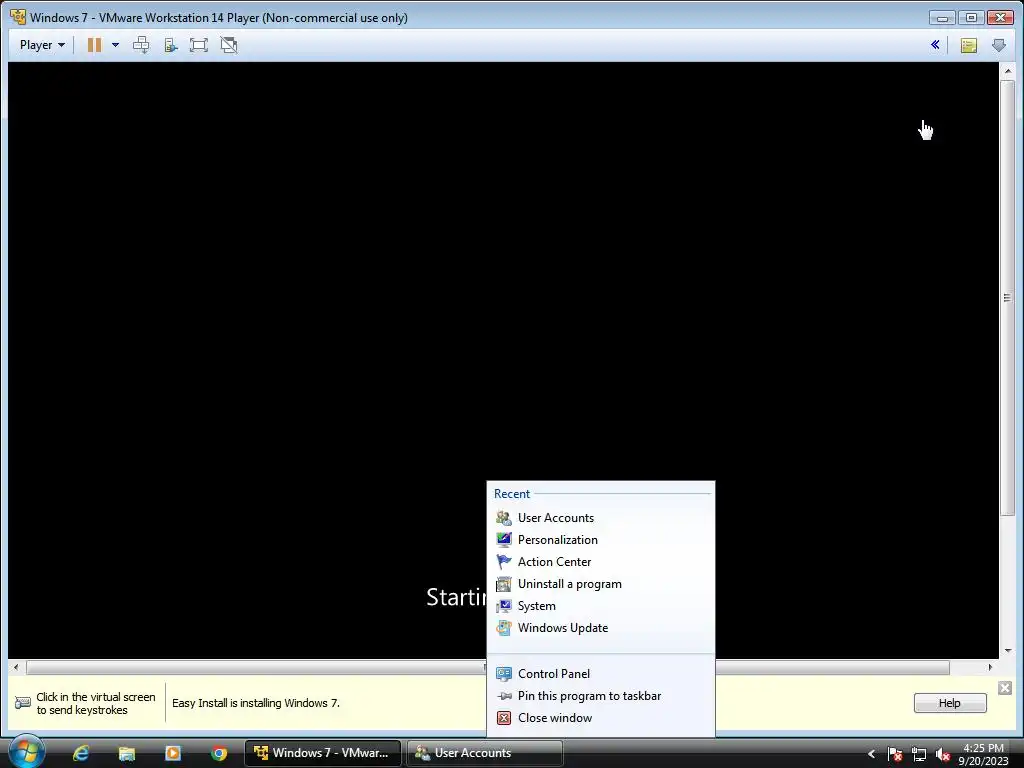
Task: Click vertical scrollbar down arrow
Action: 1008,650
